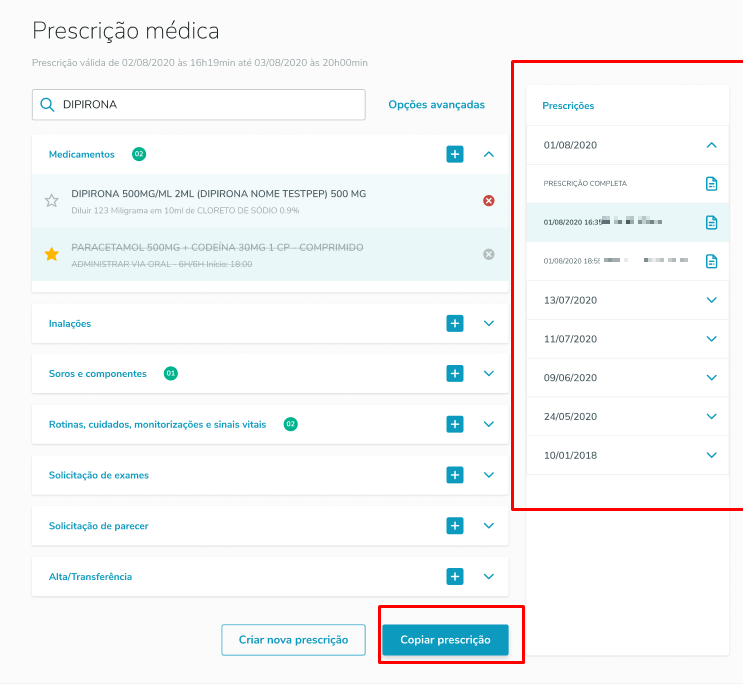Unfavorite the PARACETAMOL + CODEÍNA star
The height and width of the screenshot is (684, 743).
coord(52,254)
